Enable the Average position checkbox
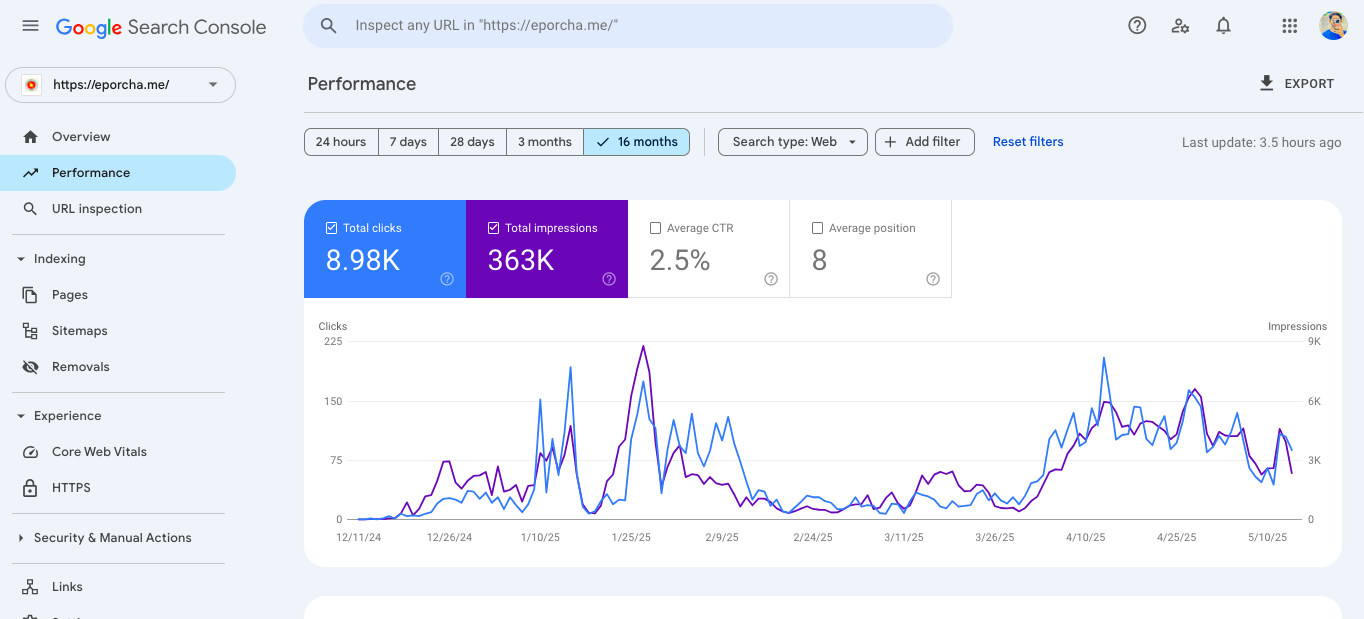The width and height of the screenshot is (1364, 619). 818,228
